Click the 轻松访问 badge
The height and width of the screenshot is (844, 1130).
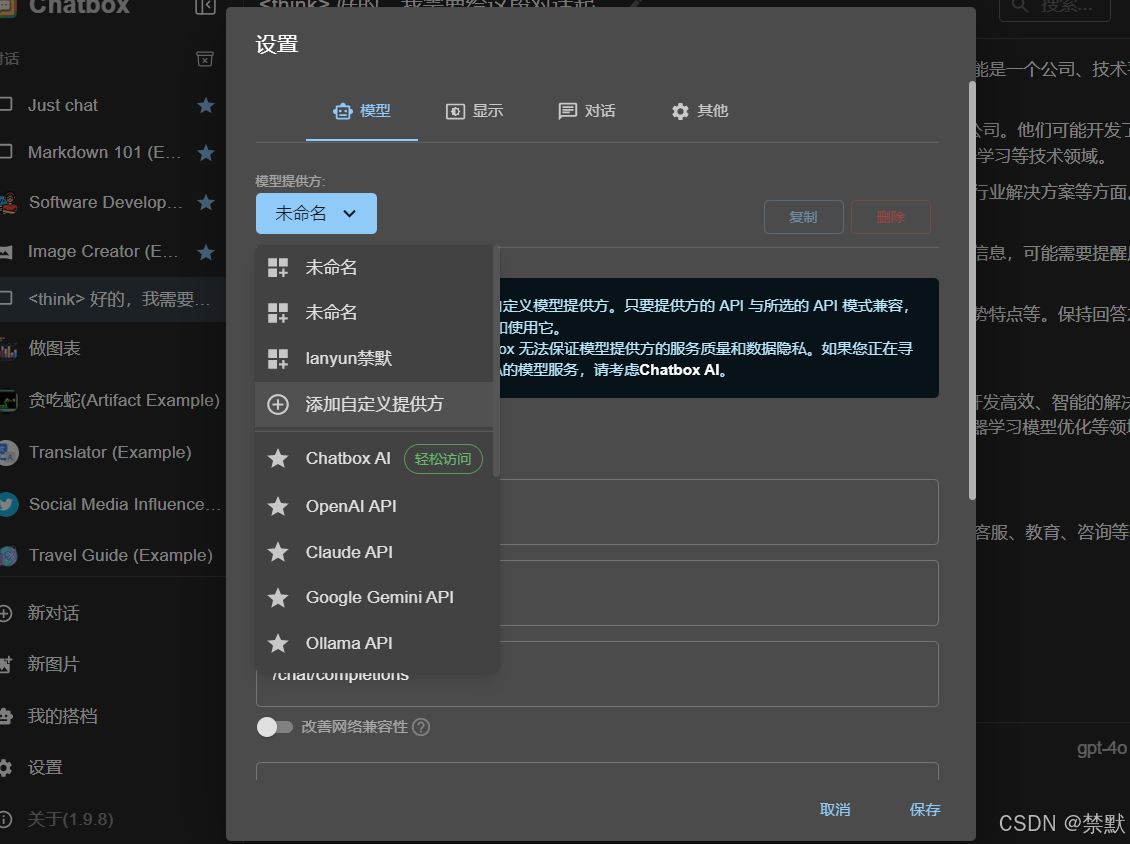(443, 459)
